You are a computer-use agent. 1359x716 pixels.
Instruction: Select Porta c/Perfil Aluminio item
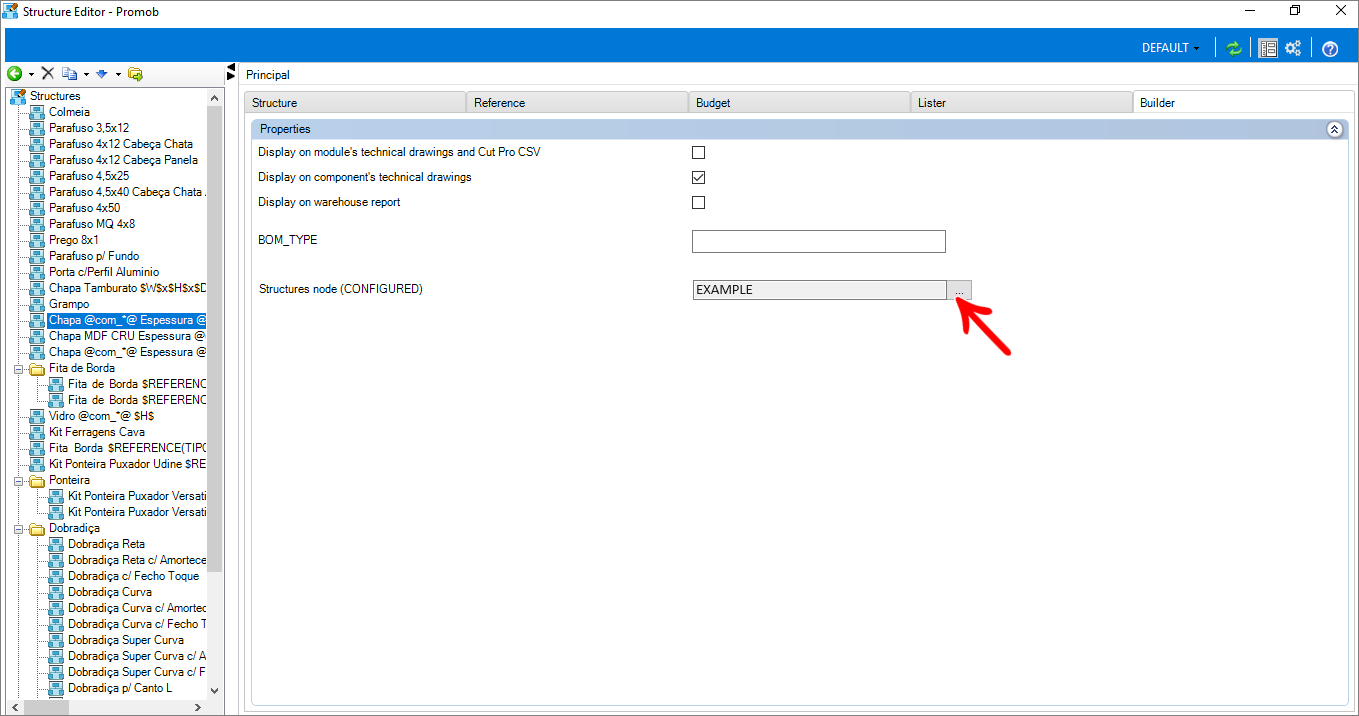(x=104, y=272)
